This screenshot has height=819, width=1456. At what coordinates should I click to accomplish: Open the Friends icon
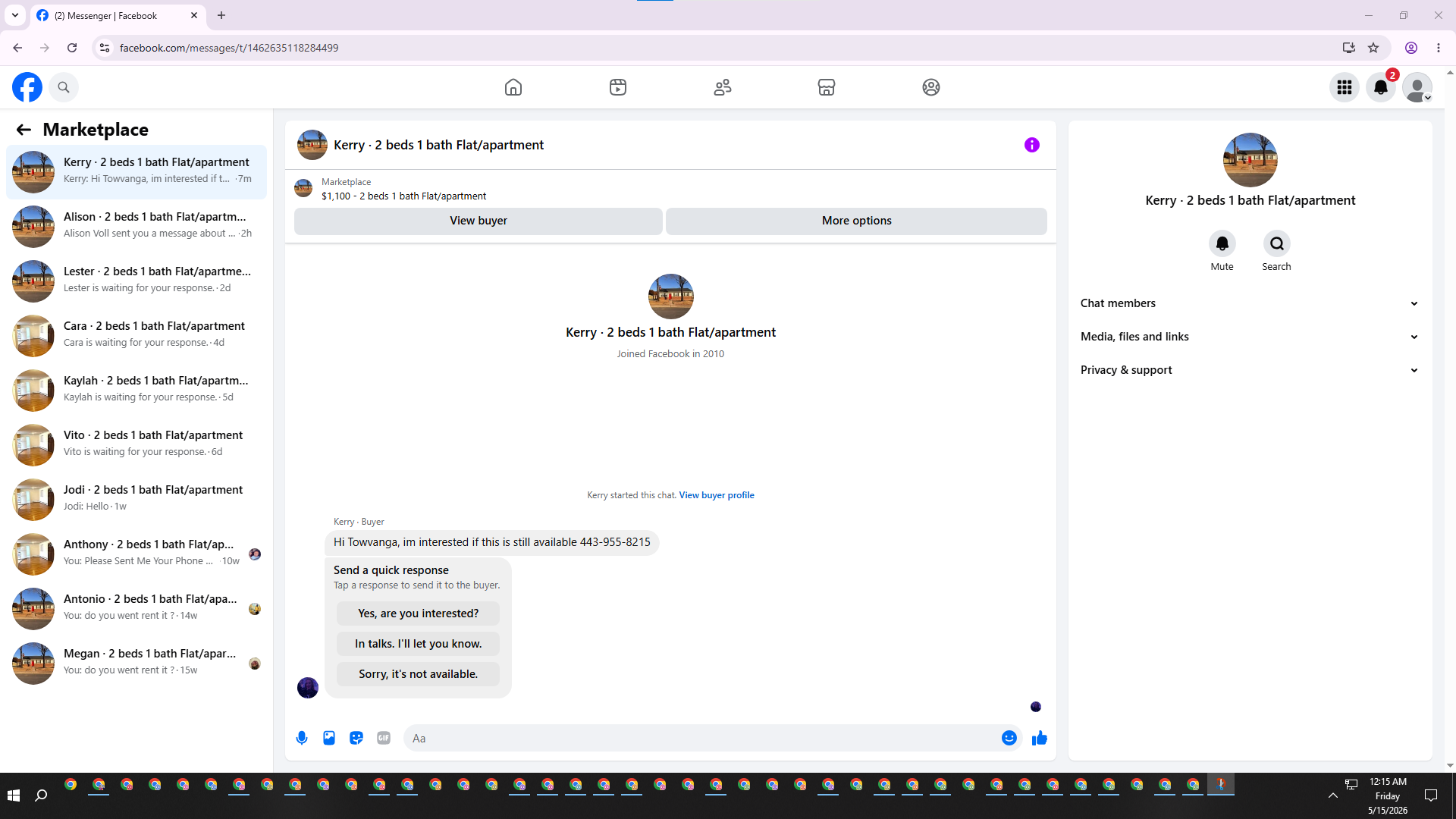723,87
